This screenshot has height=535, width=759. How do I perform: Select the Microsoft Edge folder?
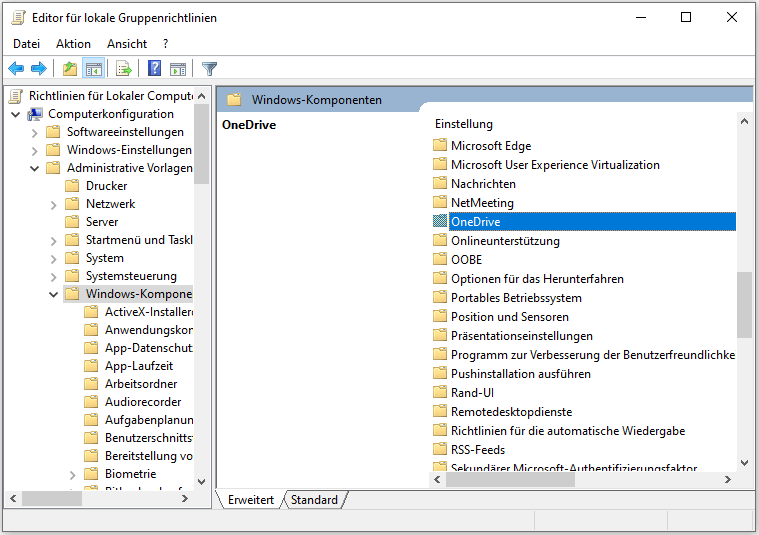[490, 146]
